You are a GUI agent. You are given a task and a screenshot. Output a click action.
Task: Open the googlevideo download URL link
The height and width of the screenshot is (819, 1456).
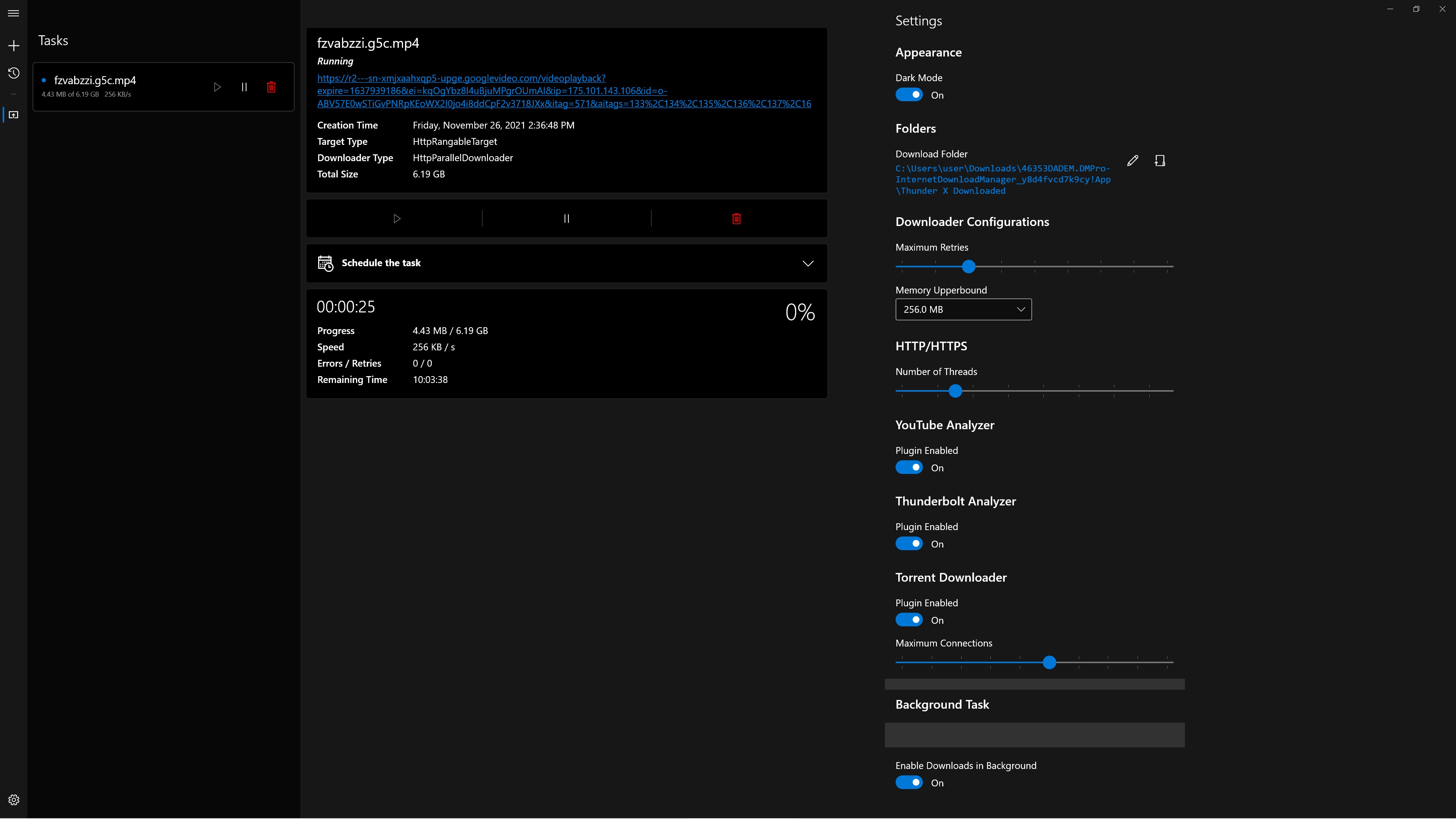564,91
